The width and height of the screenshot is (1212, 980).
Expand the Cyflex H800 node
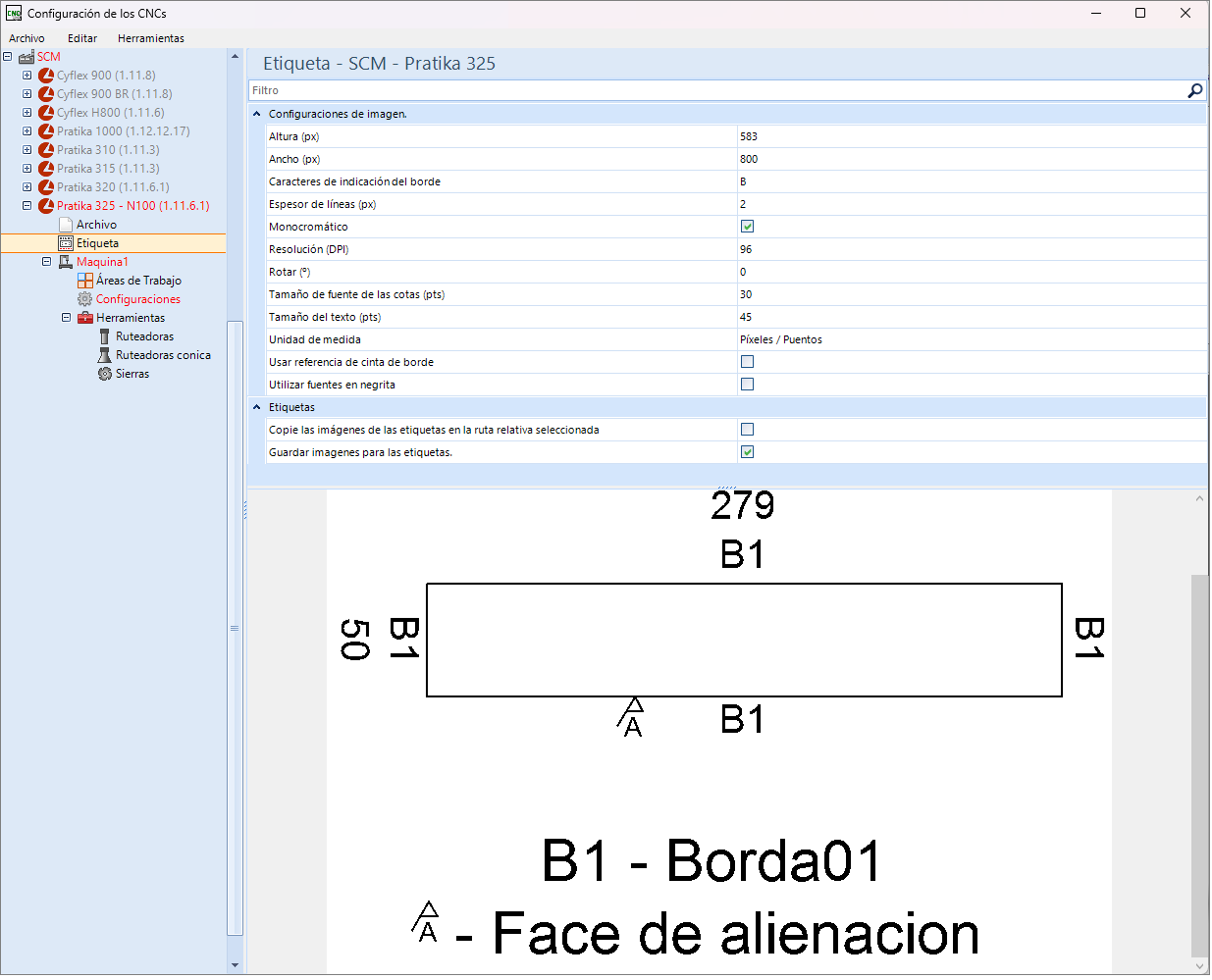pos(27,113)
